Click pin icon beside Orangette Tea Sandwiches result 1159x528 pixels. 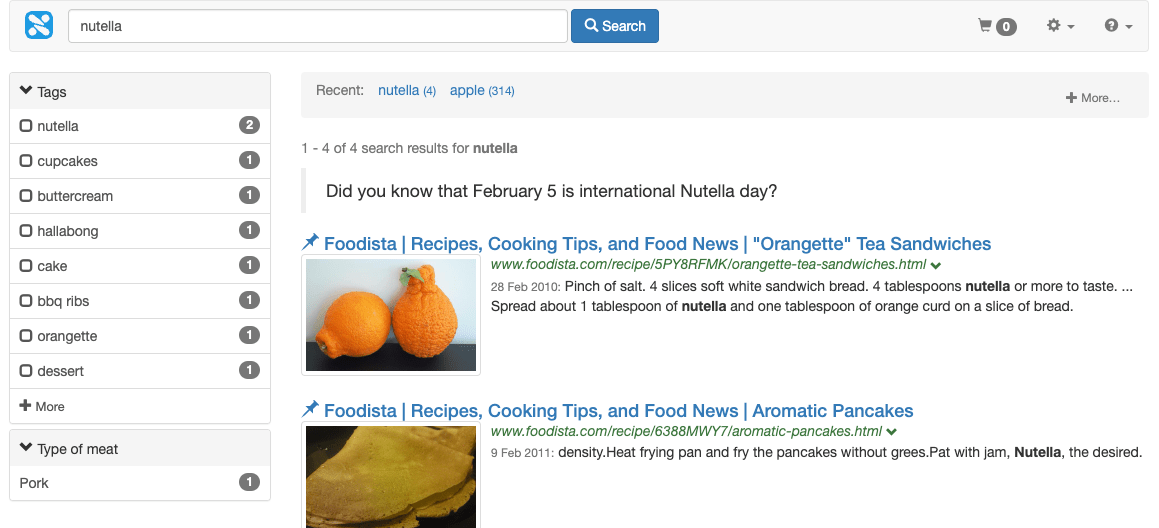(x=311, y=242)
